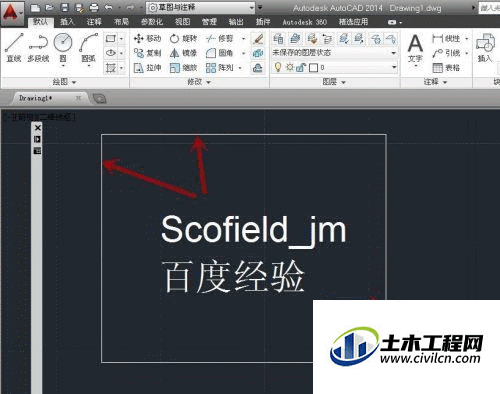Expand the Trim tool dropdown arrow
500x394 pixels.
[243, 39]
